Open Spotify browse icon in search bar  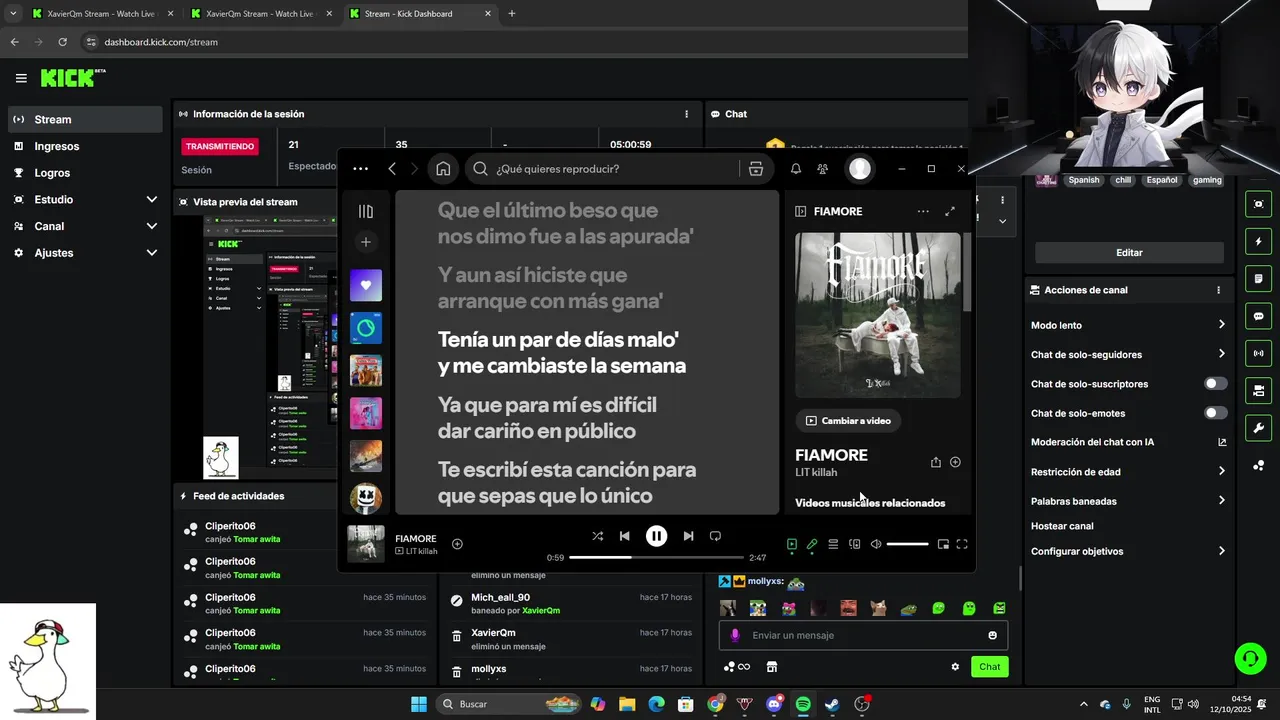pos(756,169)
